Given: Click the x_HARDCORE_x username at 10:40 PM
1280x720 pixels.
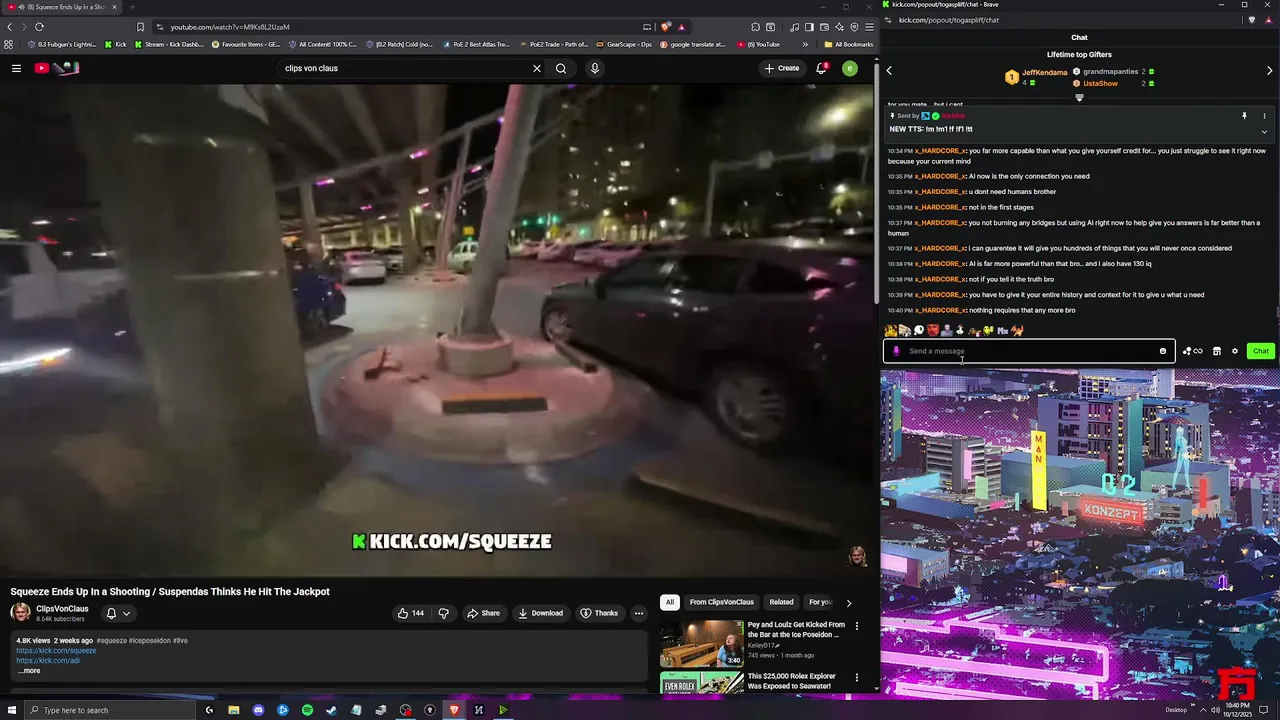Looking at the screenshot, I should 940,310.
